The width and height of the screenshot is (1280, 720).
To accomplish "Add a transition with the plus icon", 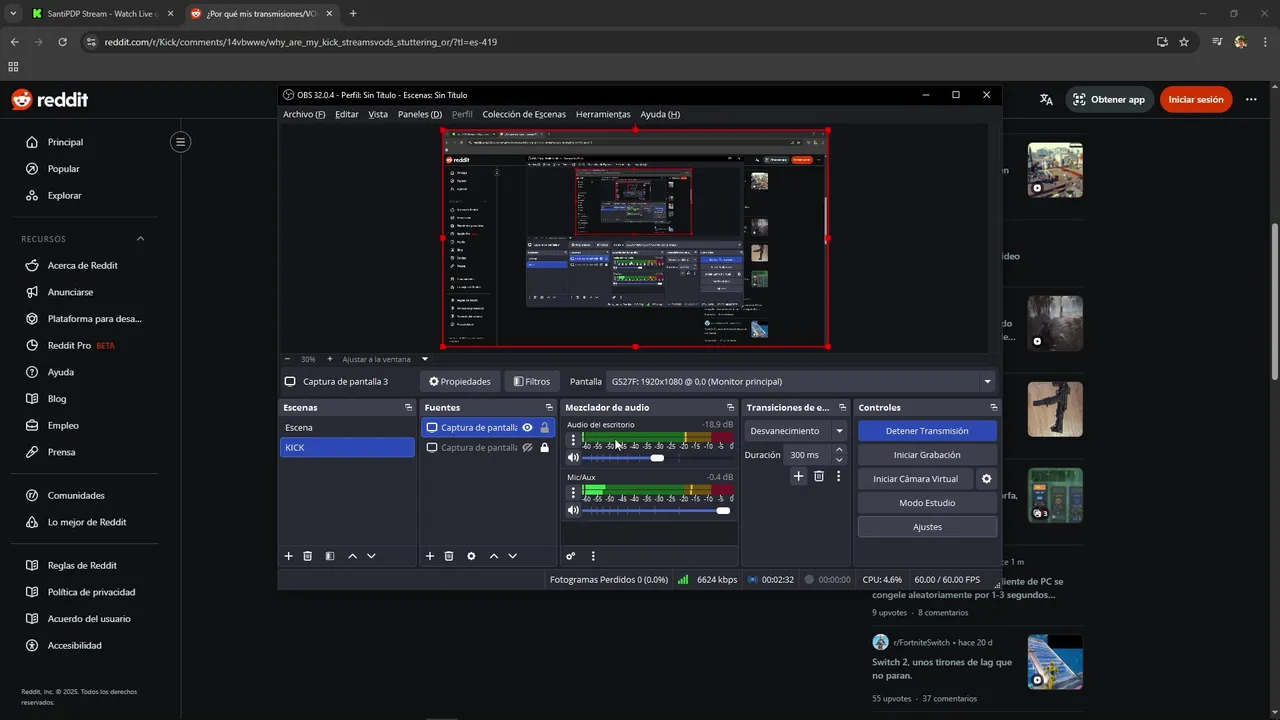I will tap(798, 476).
